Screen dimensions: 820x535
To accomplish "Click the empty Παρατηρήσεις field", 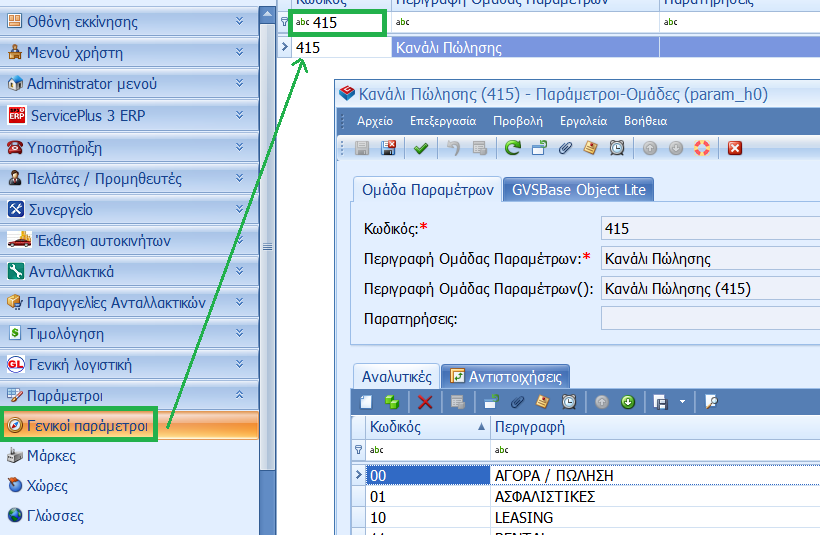I will click(710, 318).
